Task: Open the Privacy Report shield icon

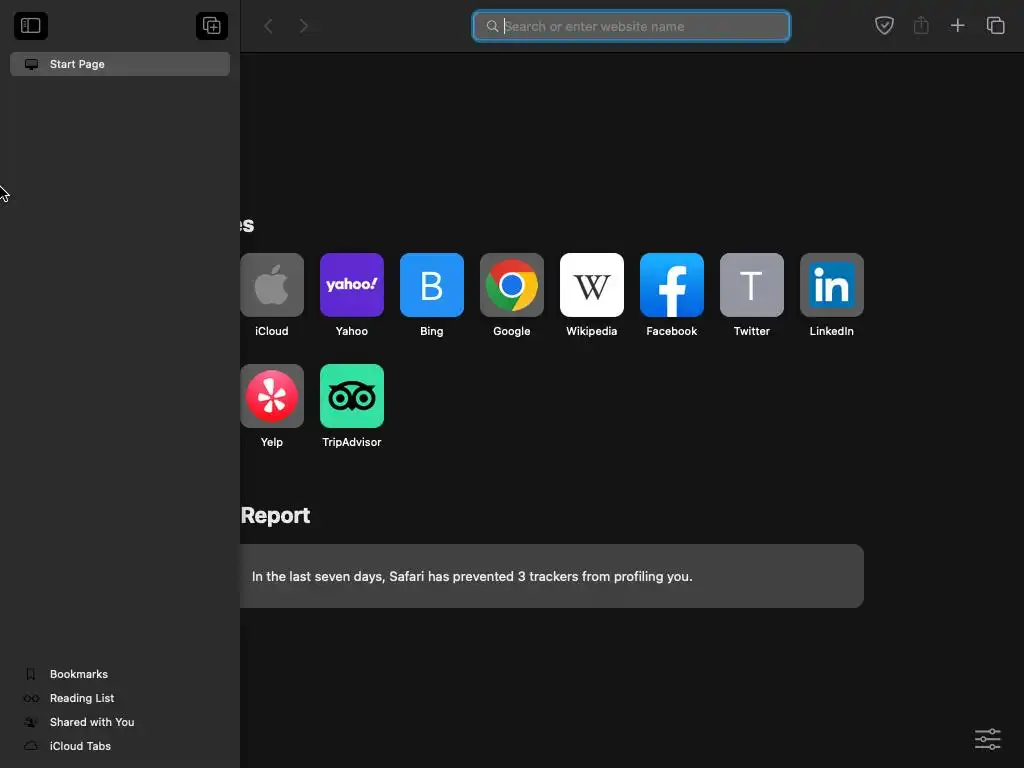Action: (884, 25)
